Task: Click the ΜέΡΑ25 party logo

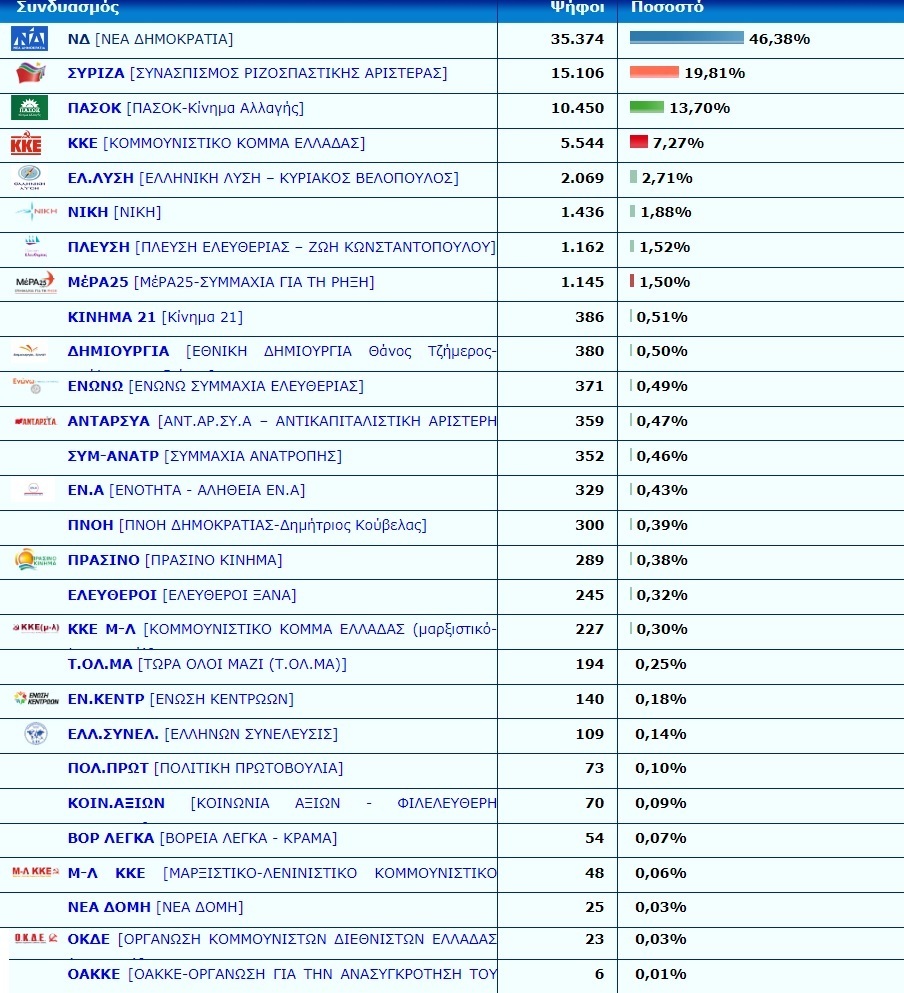Action: [35, 282]
